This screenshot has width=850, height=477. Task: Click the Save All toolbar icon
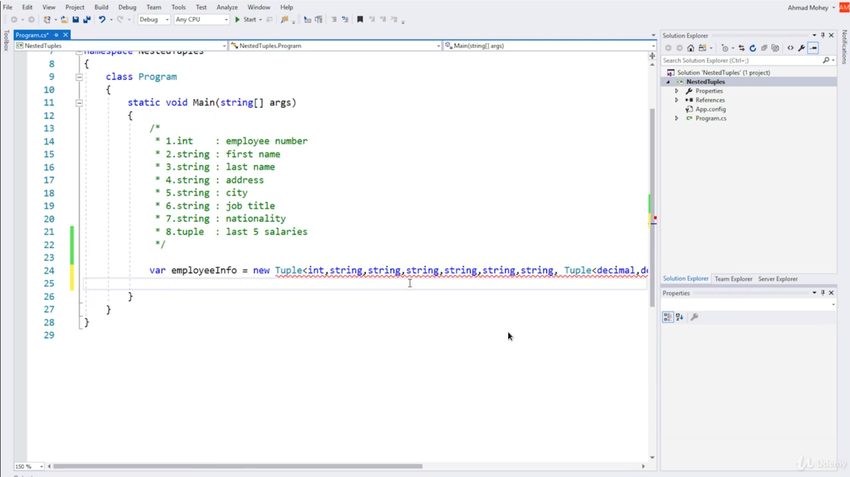click(x=87, y=20)
